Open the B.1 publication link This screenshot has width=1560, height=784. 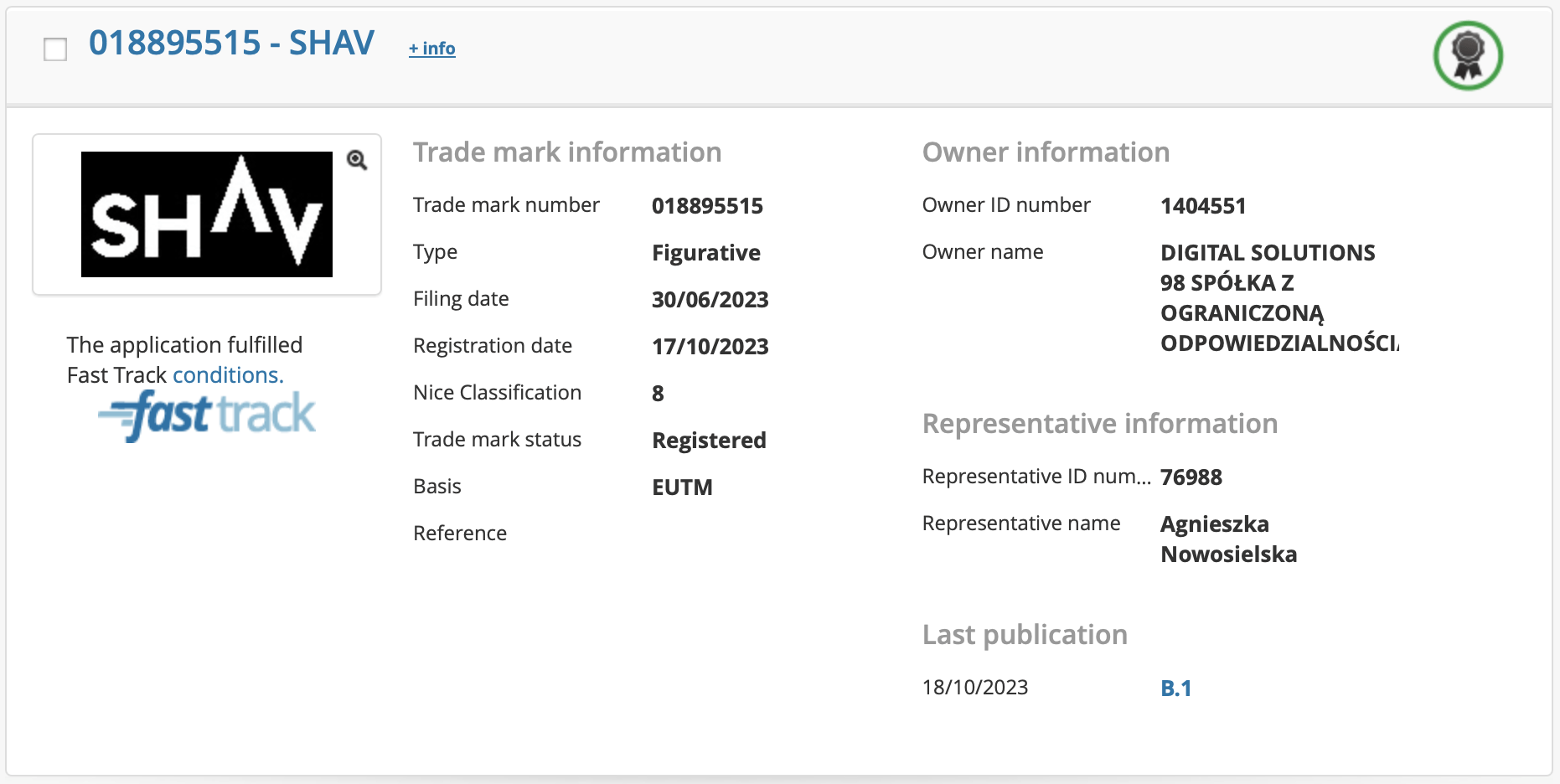tap(1175, 689)
